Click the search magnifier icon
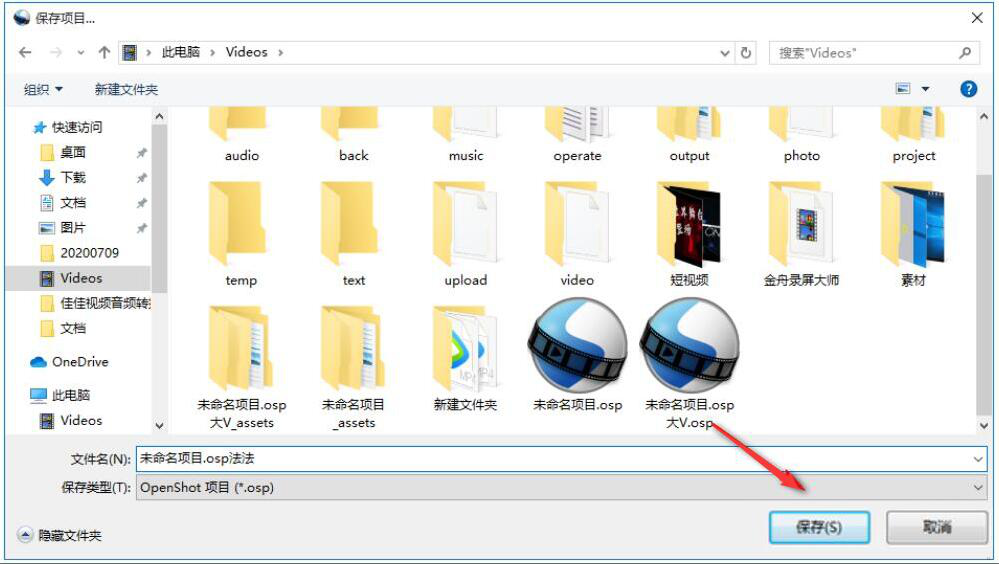This screenshot has width=999, height=564. pyautogui.click(x=965, y=53)
